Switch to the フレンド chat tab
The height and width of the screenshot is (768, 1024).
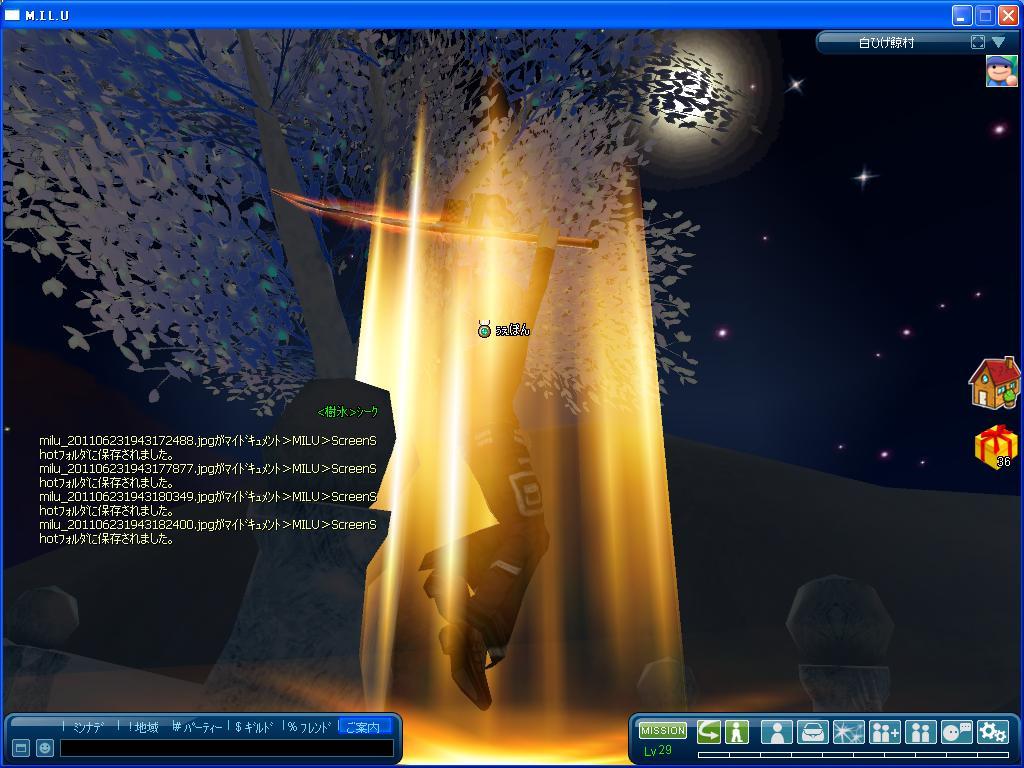pyautogui.click(x=309, y=727)
